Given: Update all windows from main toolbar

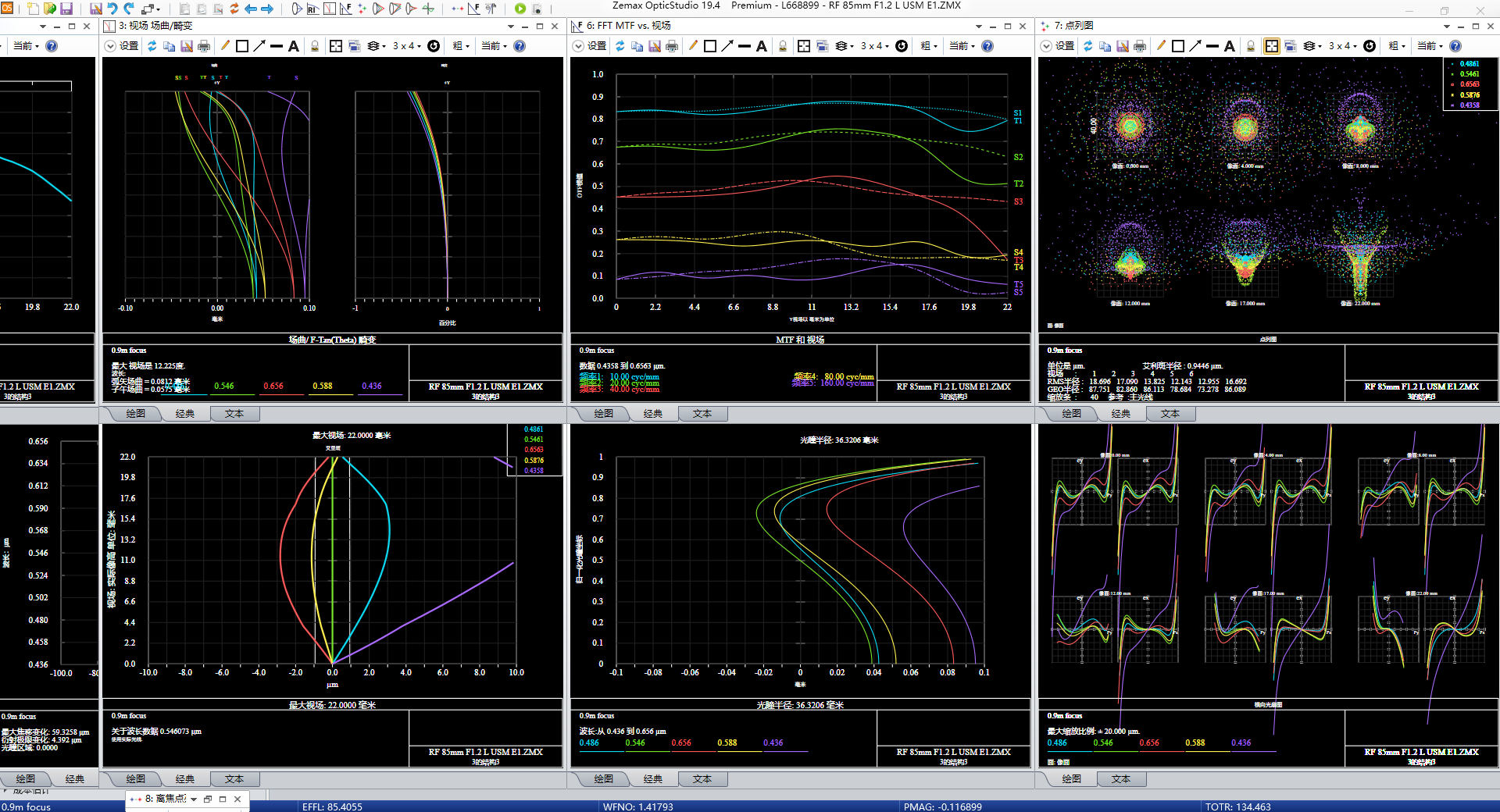Looking at the screenshot, I should (234, 9).
